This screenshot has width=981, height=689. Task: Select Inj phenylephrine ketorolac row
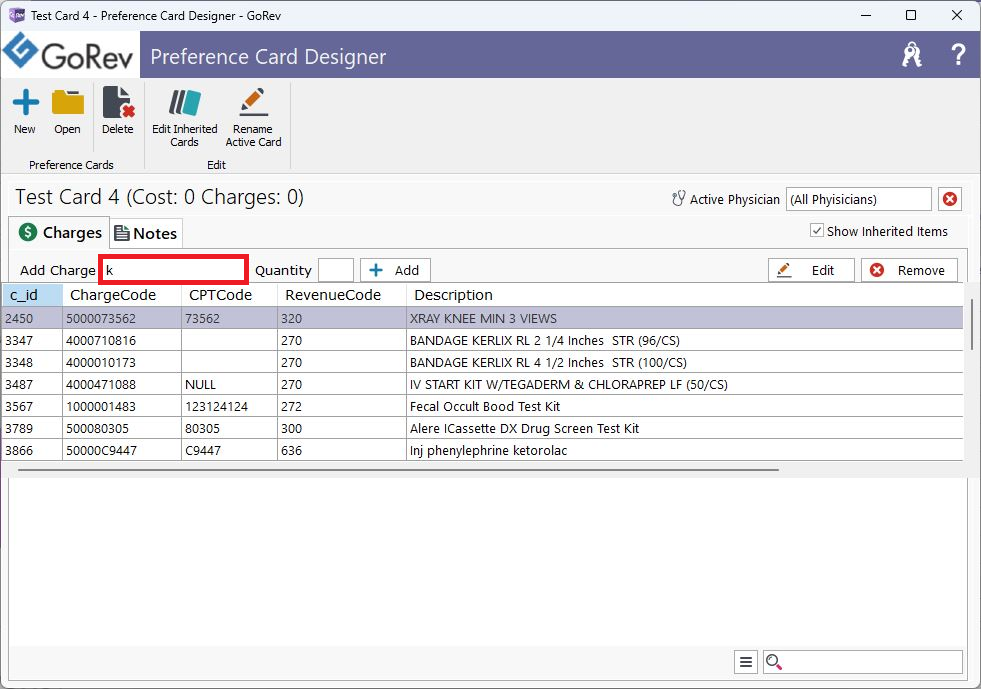[482, 450]
